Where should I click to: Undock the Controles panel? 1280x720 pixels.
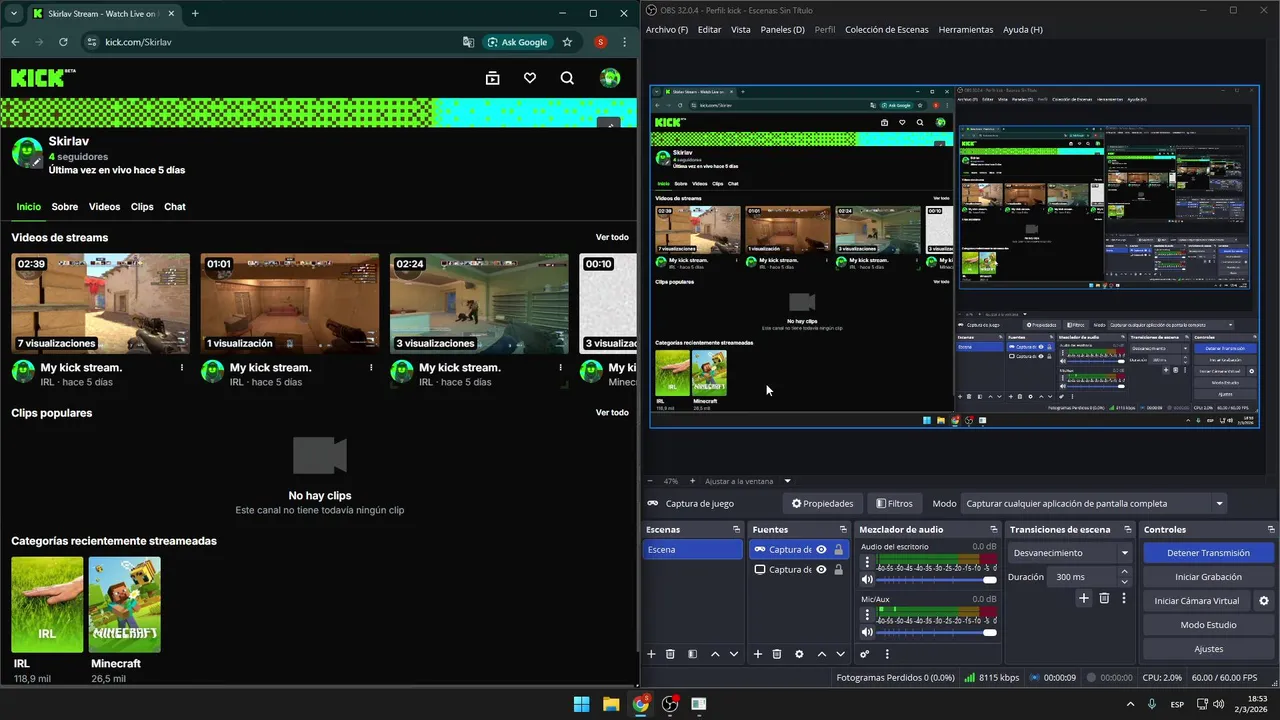point(1270,529)
